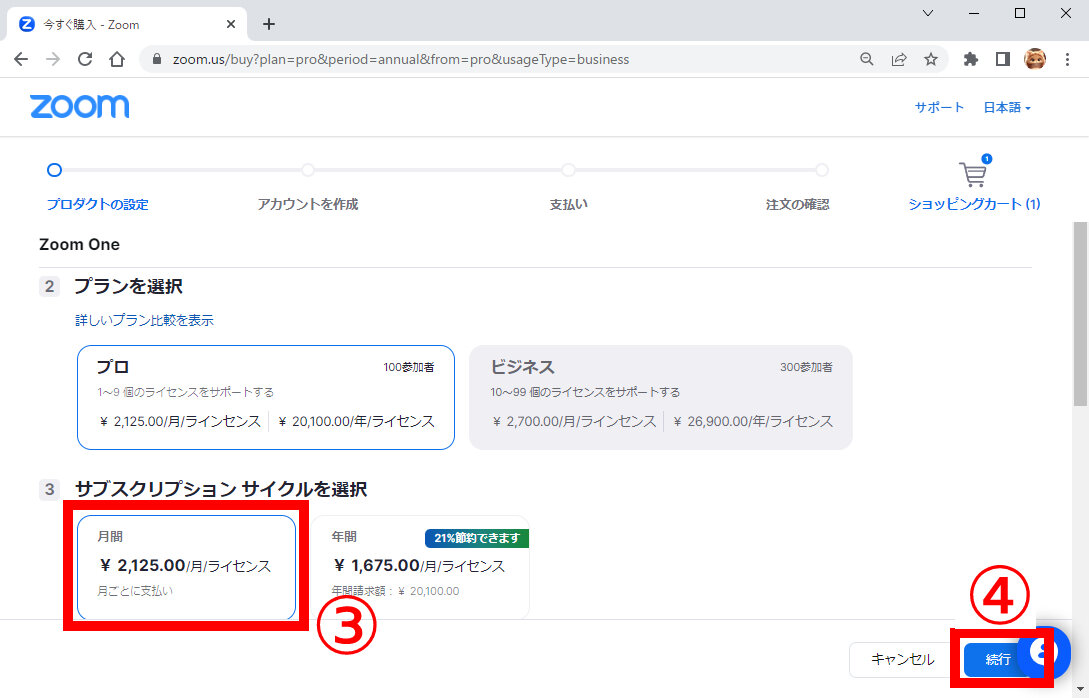Click ¥ 2,700.00/月/ラインセンス price
This screenshot has height=698, width=1089.
pyautogui.click(x=574, y=422)
